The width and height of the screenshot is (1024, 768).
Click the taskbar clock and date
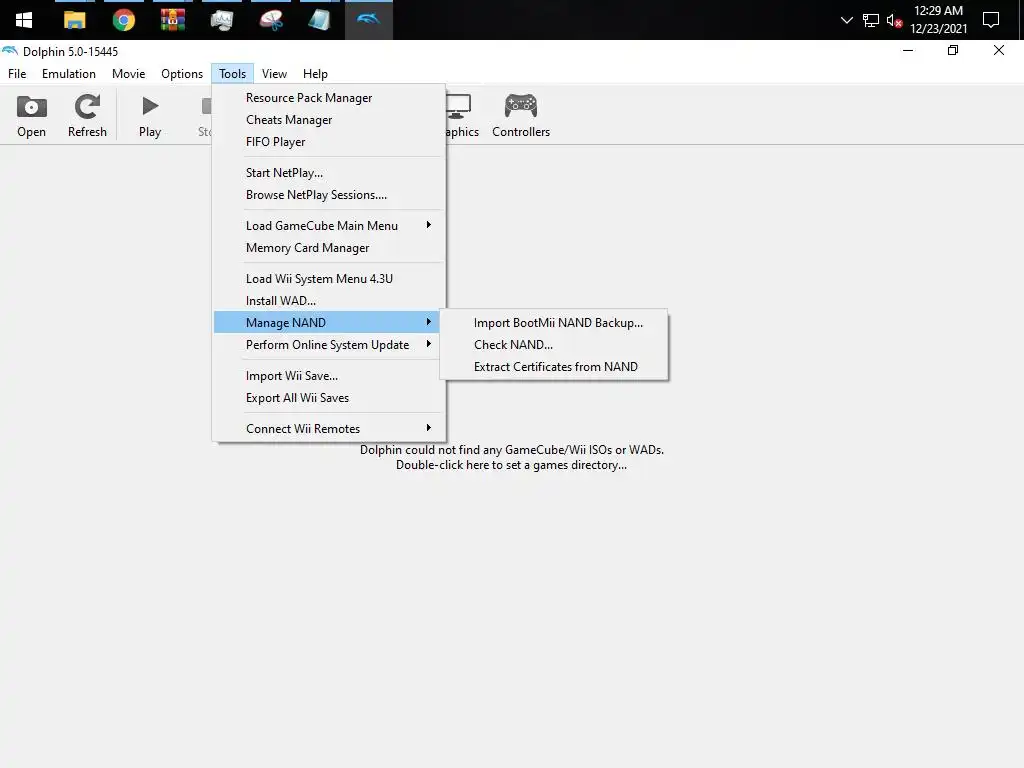[938, 20]
